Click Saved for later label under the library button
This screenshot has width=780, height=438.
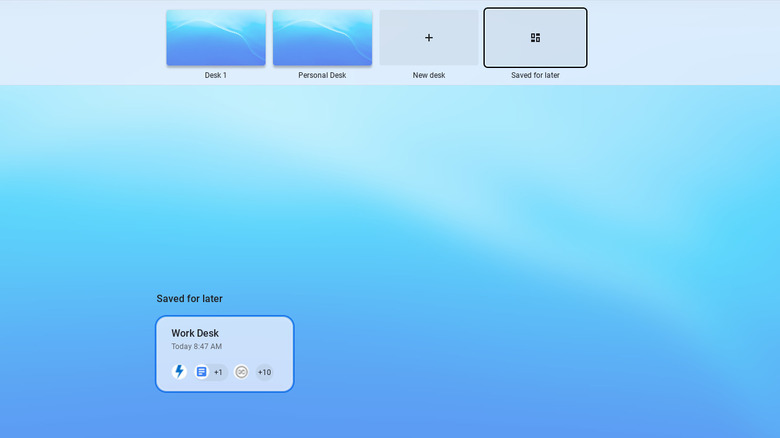535,75
